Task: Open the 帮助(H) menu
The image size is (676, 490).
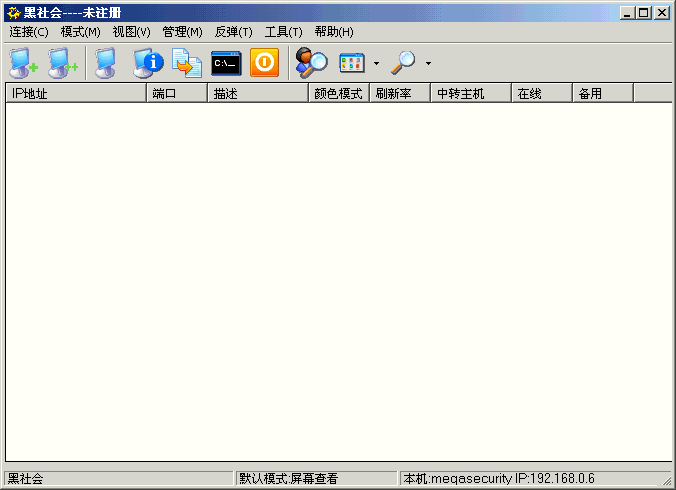Action: pyautogui.click(x=334, y=32)
